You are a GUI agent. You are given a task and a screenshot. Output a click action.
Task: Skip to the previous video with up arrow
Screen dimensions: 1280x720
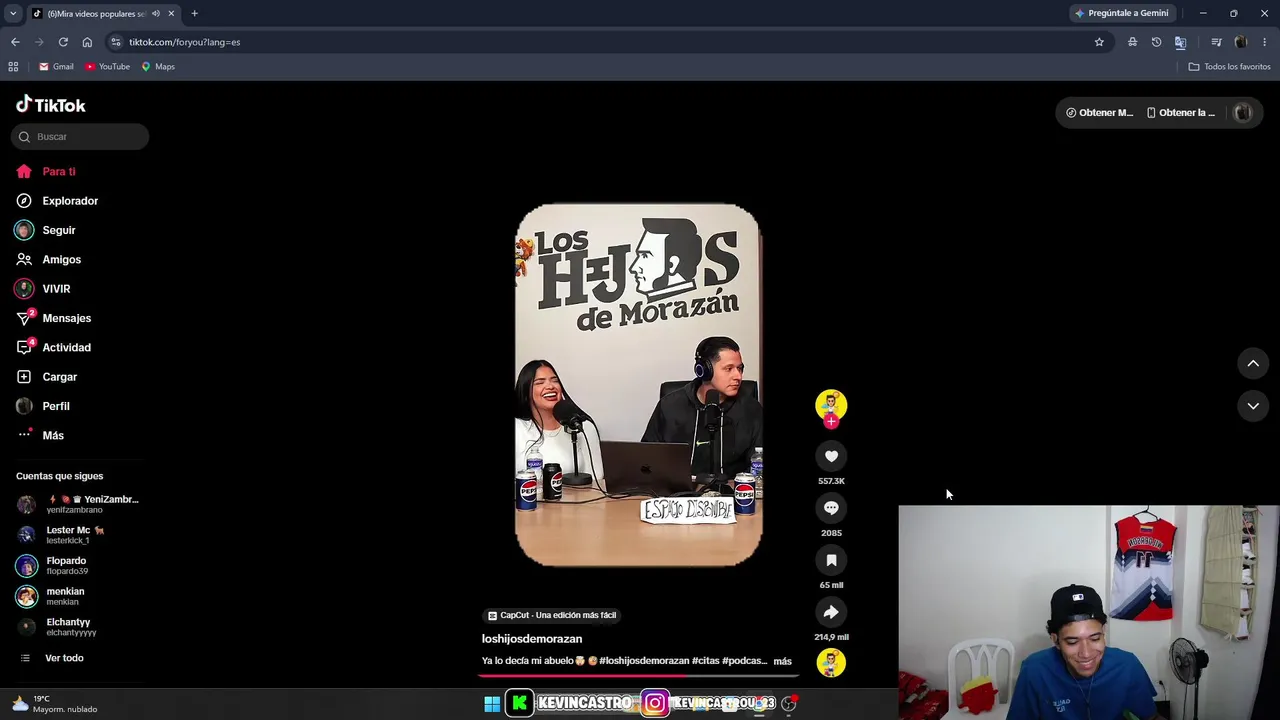(1253, 364)
